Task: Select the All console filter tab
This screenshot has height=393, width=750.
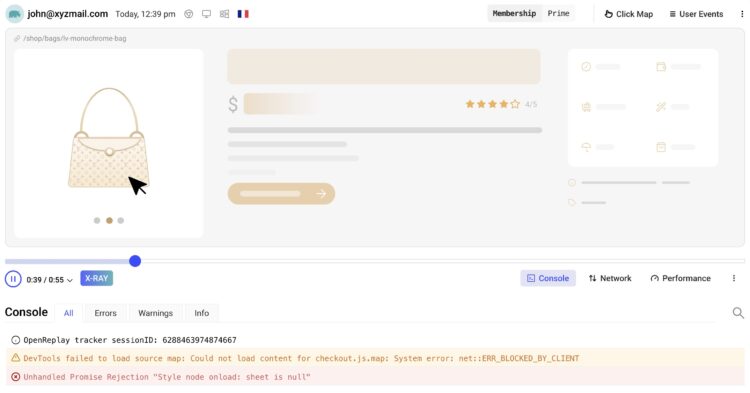Action: click(x=68, y=313)
